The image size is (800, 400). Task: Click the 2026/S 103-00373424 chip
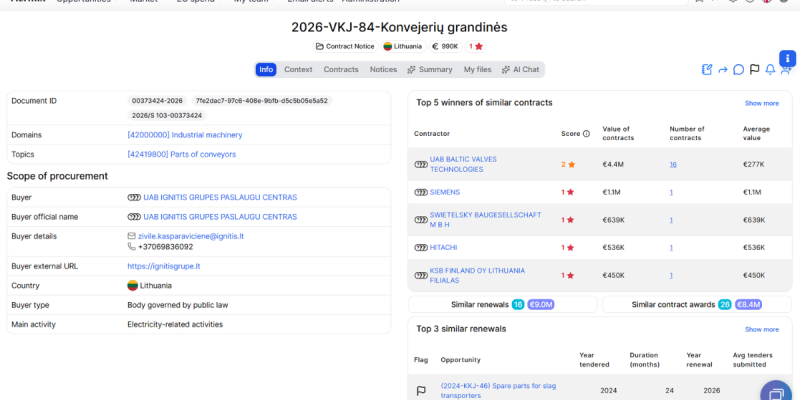[x=167, y=115]
